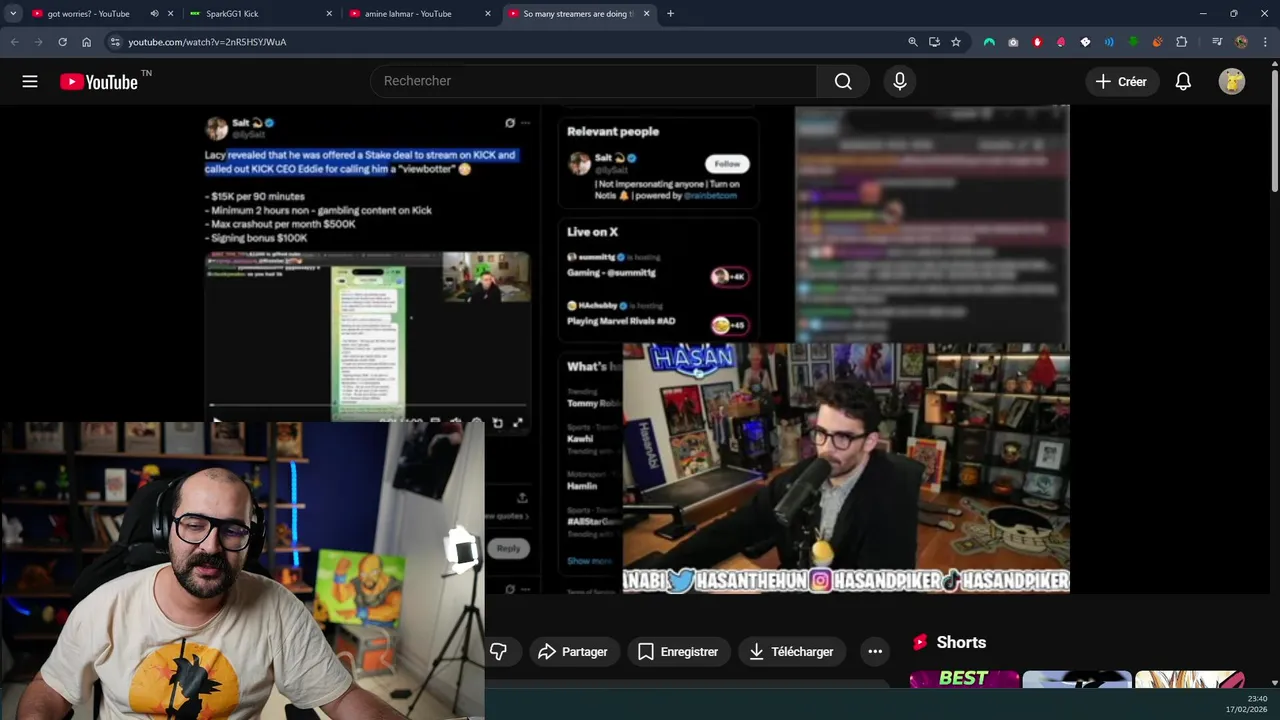The height and width of the screenshot is (720, 1280).
Task: Start voice search with microphone icon
Action: click(x=900, y=81)
